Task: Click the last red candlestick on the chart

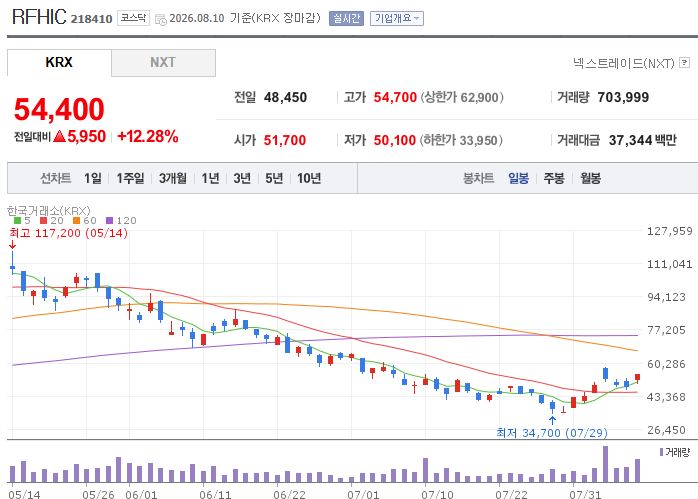Action: (x=637, y=378)
